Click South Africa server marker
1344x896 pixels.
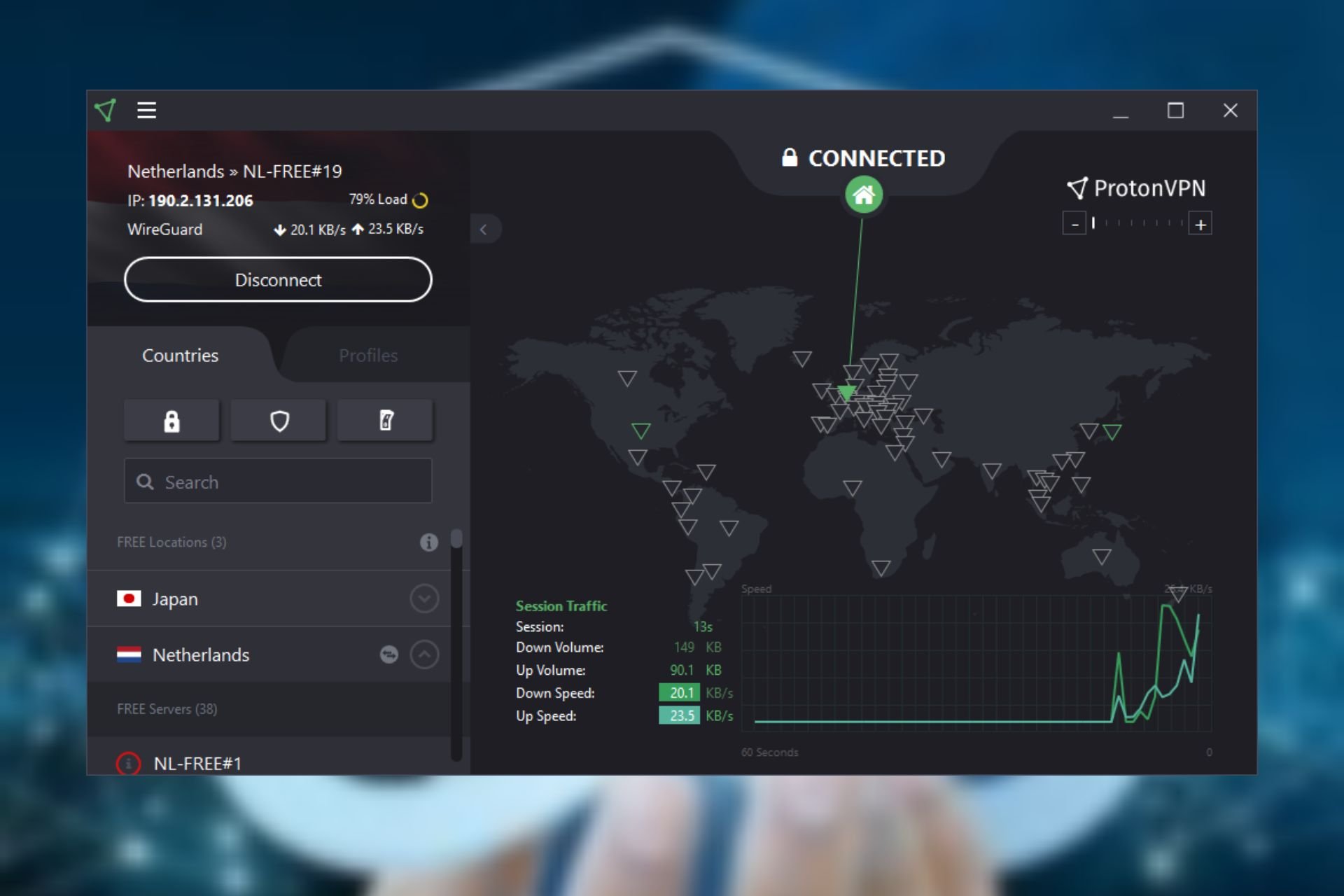coord(881,568)
